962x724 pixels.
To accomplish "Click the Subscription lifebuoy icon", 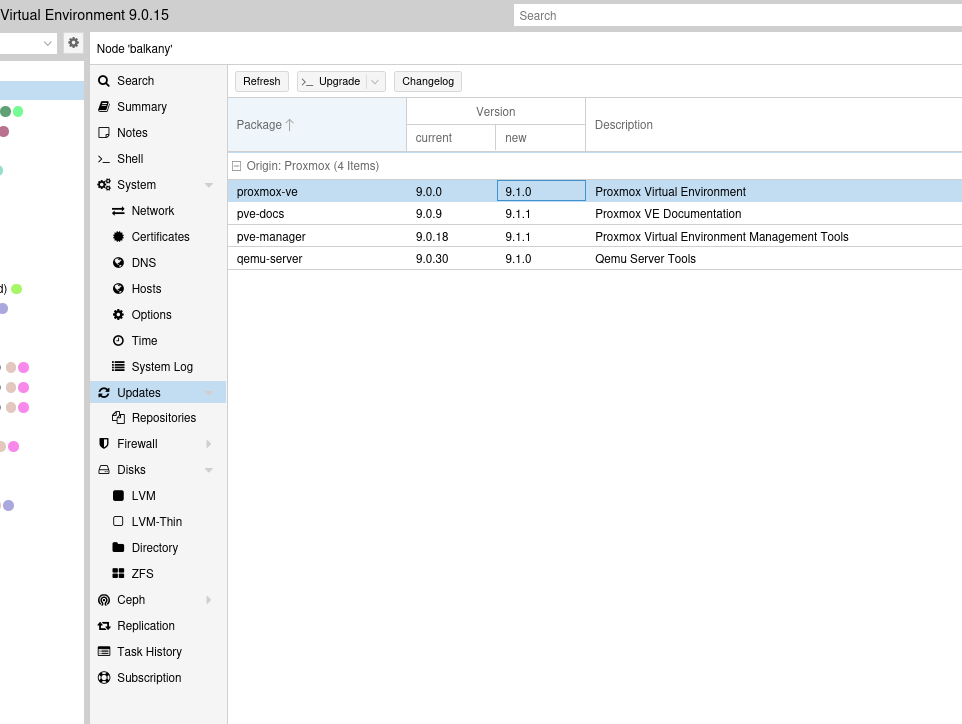I will pyautogui.click(x=104, y=678).
